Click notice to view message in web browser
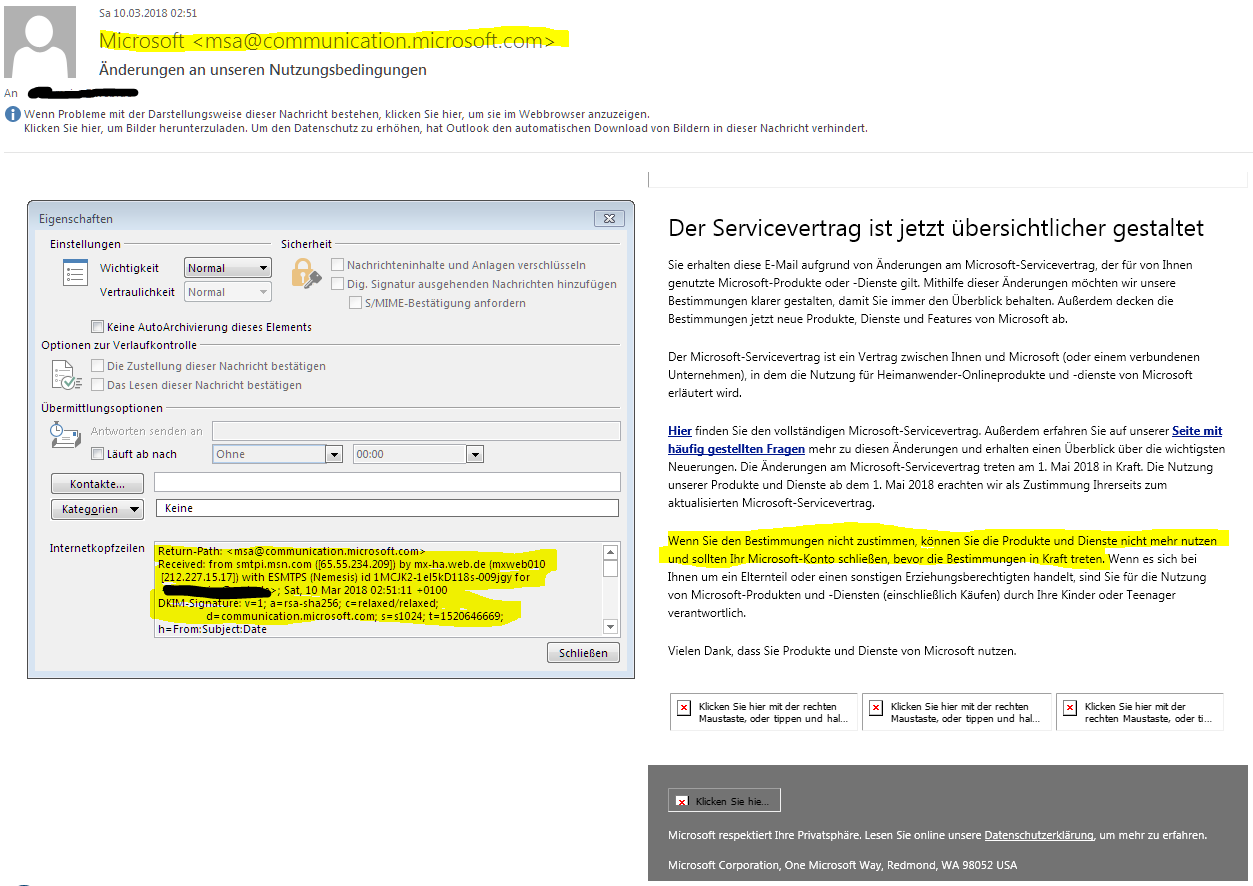1253x886 pixels. pos(337,114)
